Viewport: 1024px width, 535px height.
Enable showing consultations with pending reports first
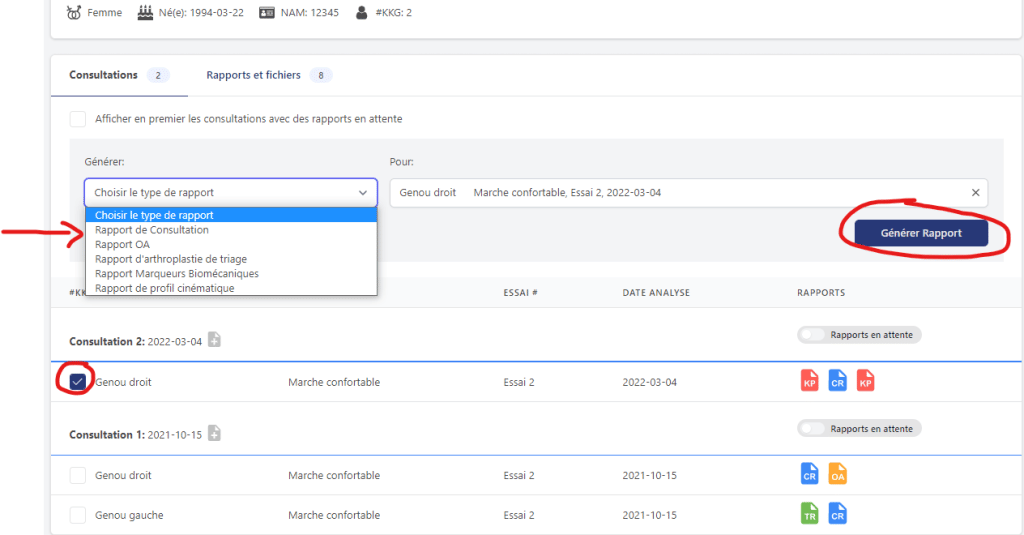point(78,119)
